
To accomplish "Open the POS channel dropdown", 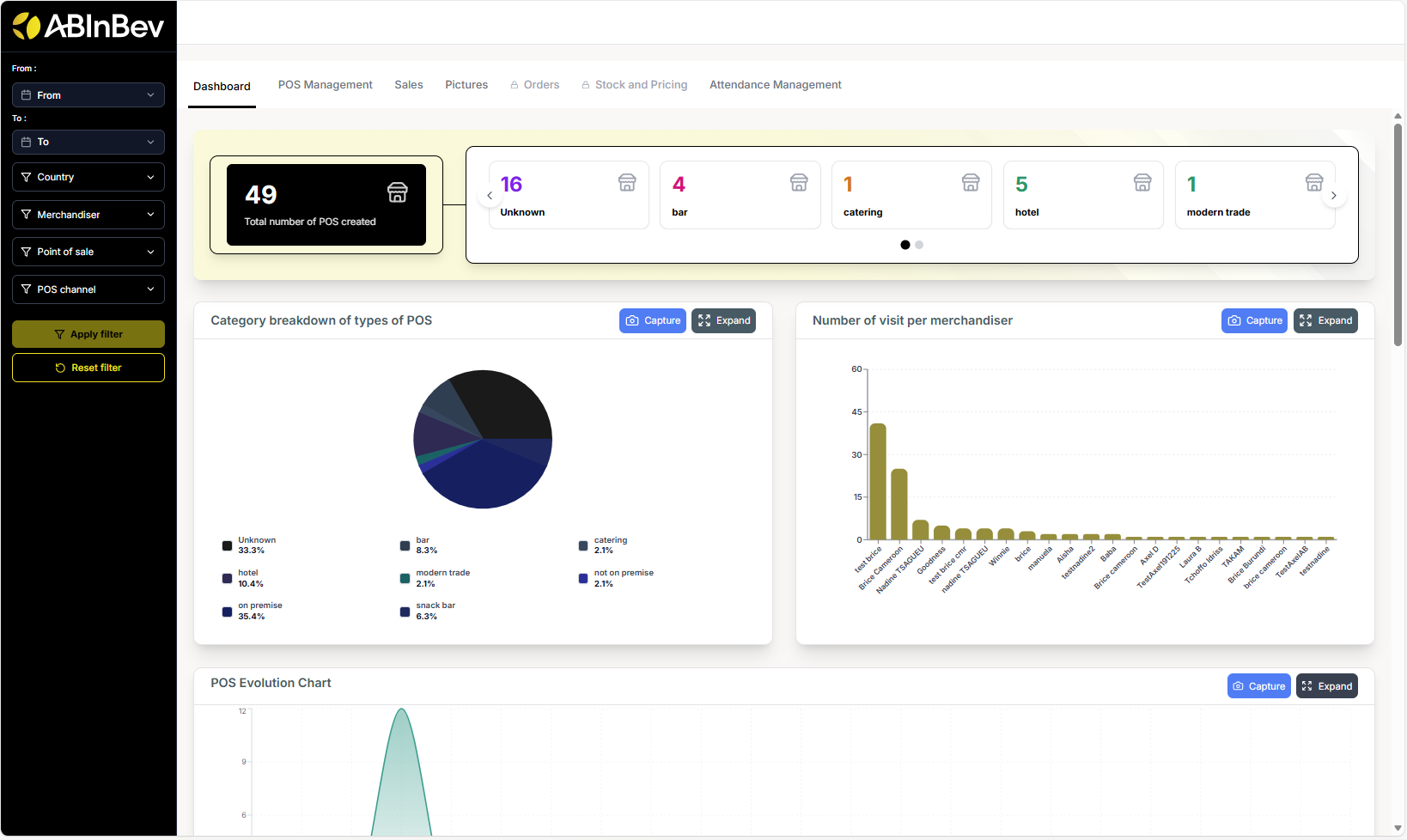I will (88, 289).
